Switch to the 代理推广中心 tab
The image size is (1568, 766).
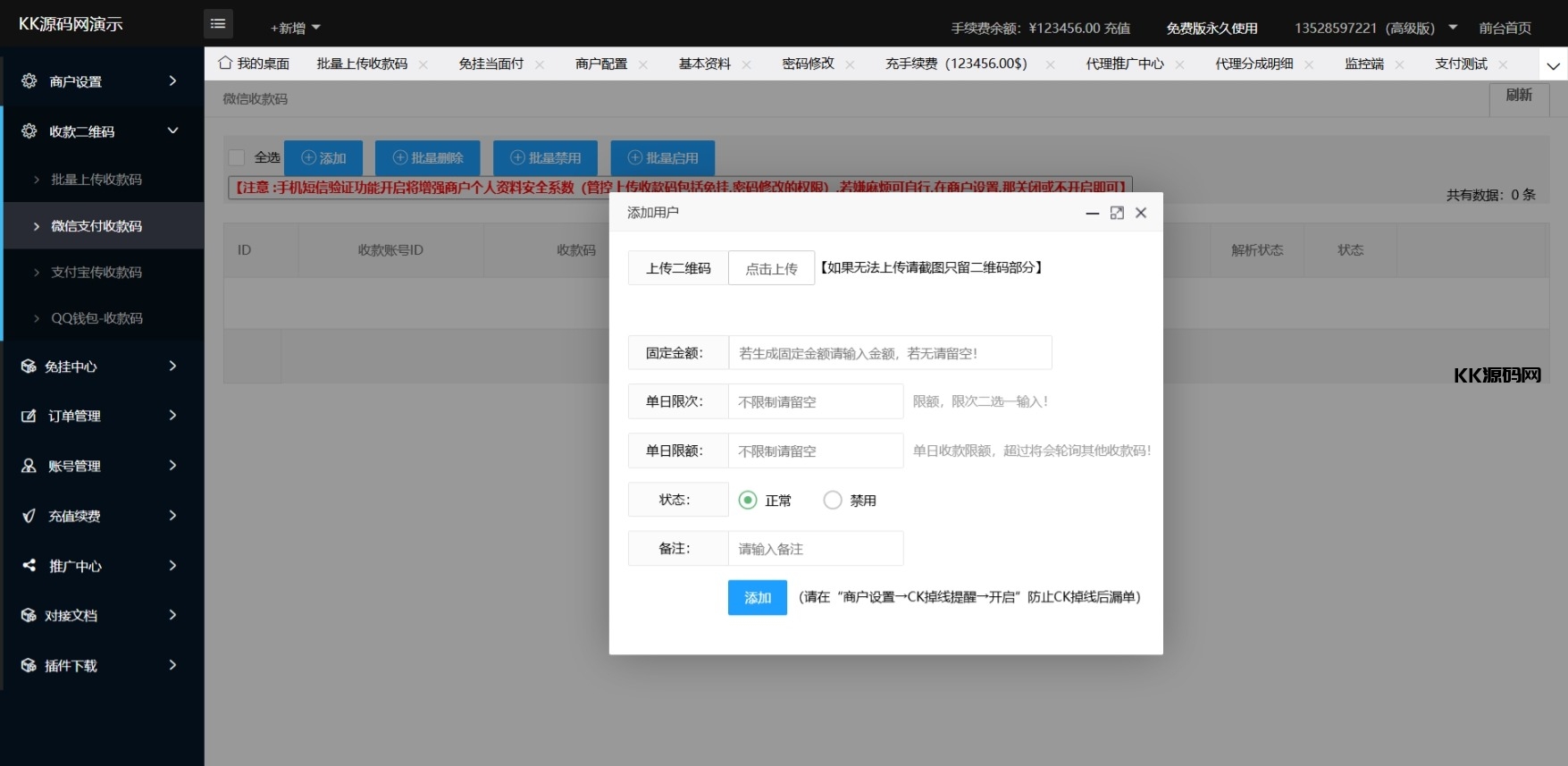(x=1125, y=63)
